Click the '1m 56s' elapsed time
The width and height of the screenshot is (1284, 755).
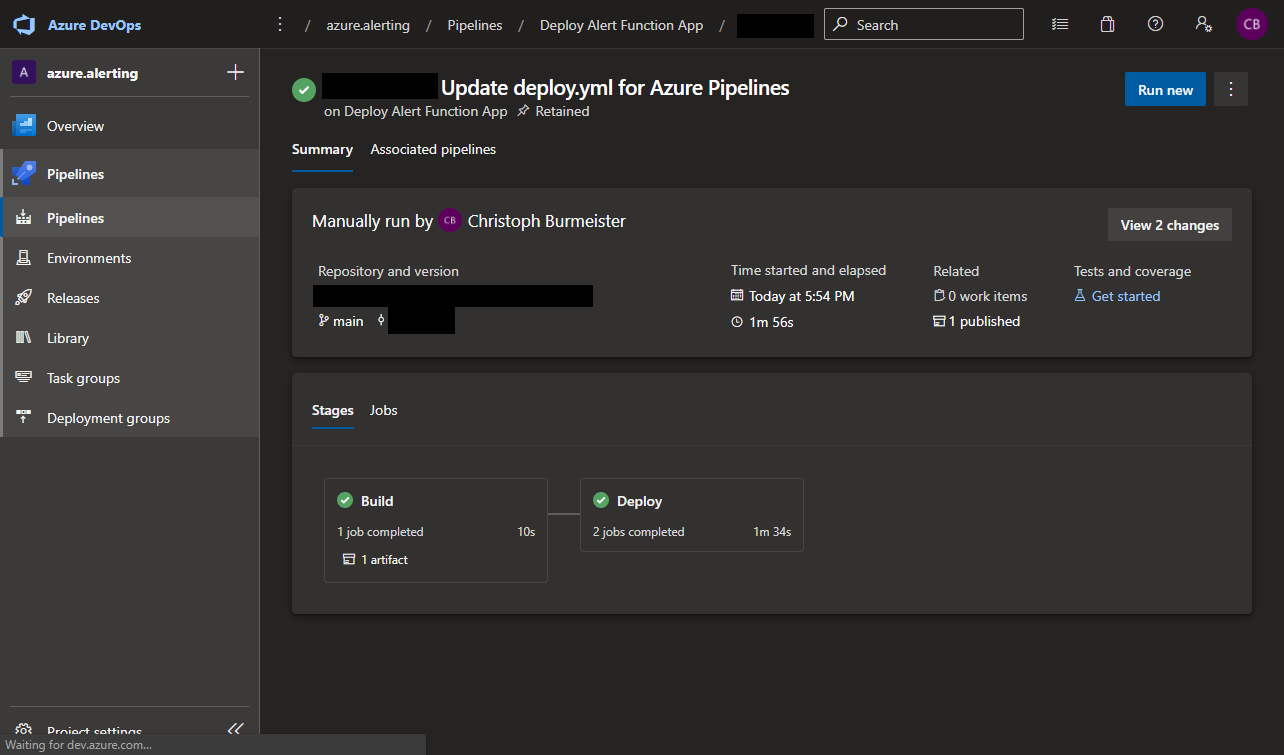(x=772, y=322)
